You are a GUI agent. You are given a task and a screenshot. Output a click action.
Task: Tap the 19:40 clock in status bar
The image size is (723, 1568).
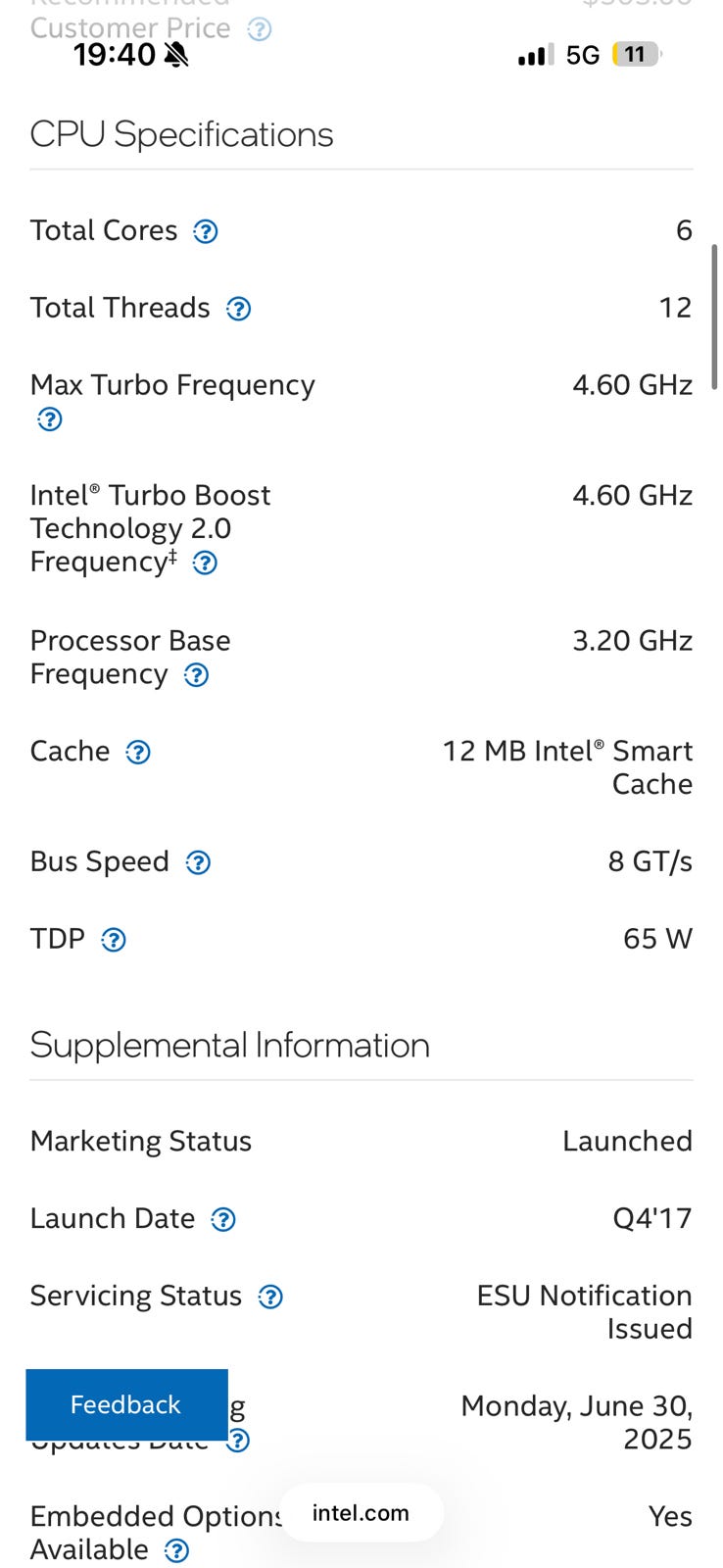(x=114, y=55)
